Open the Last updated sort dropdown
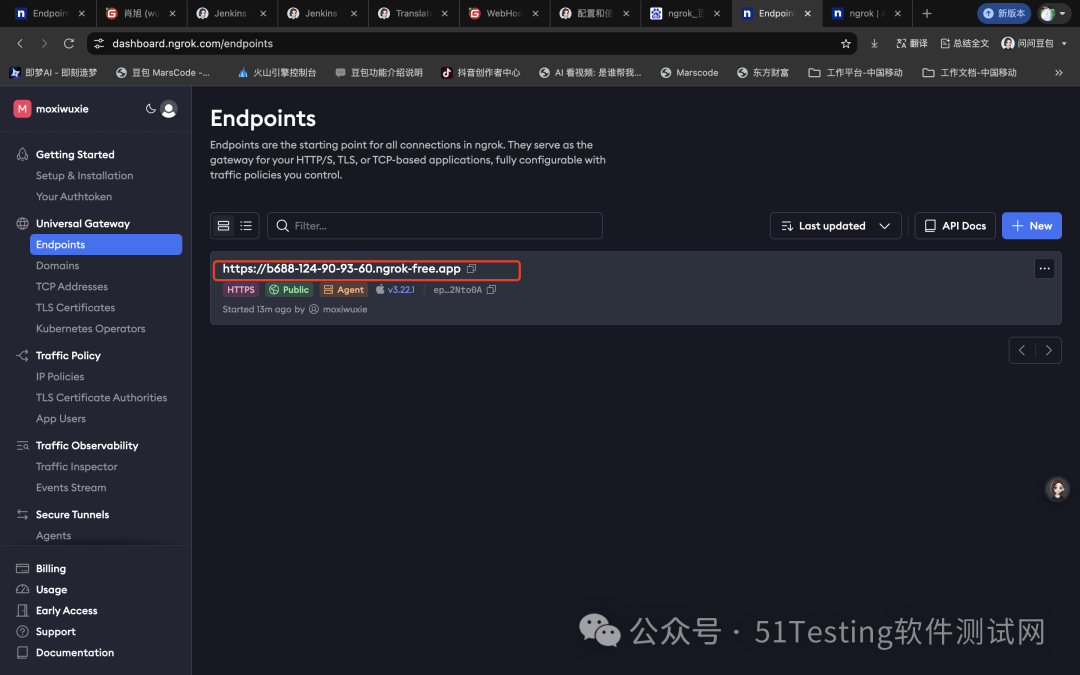Viewport: 1080px width, 675px height. [x=835, y=226]
